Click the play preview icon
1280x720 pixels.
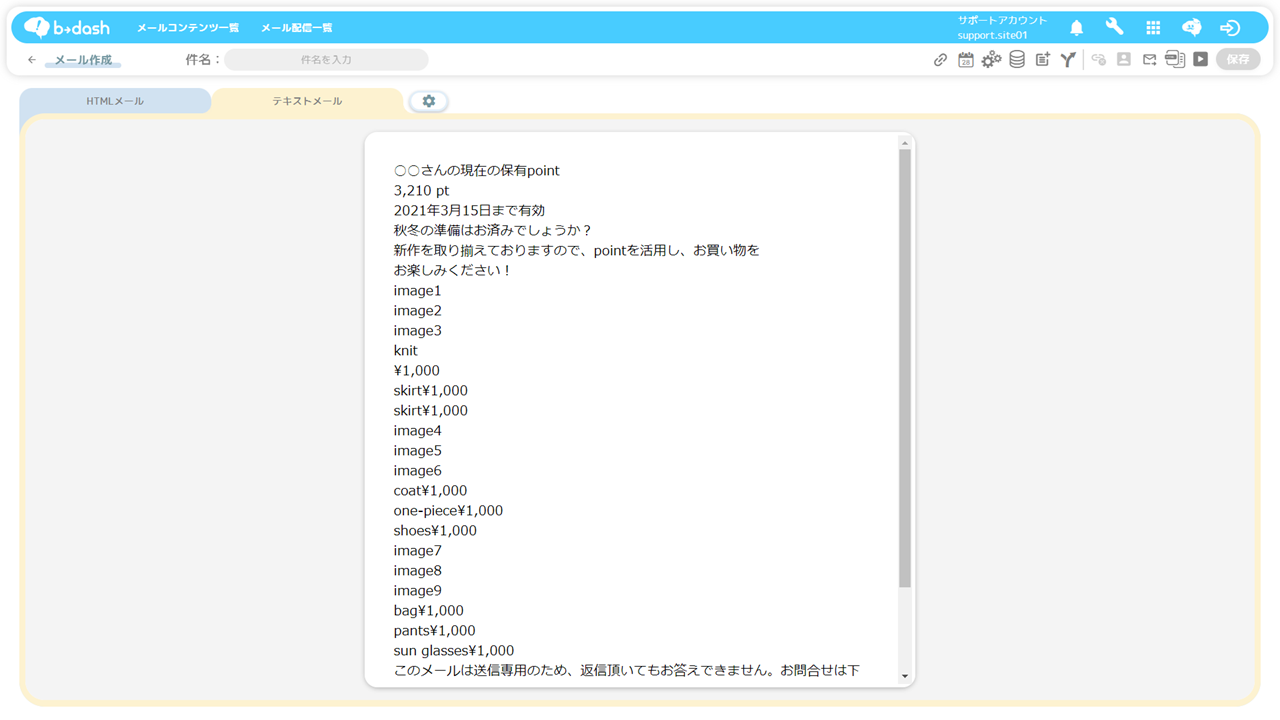click(1201, 60)
